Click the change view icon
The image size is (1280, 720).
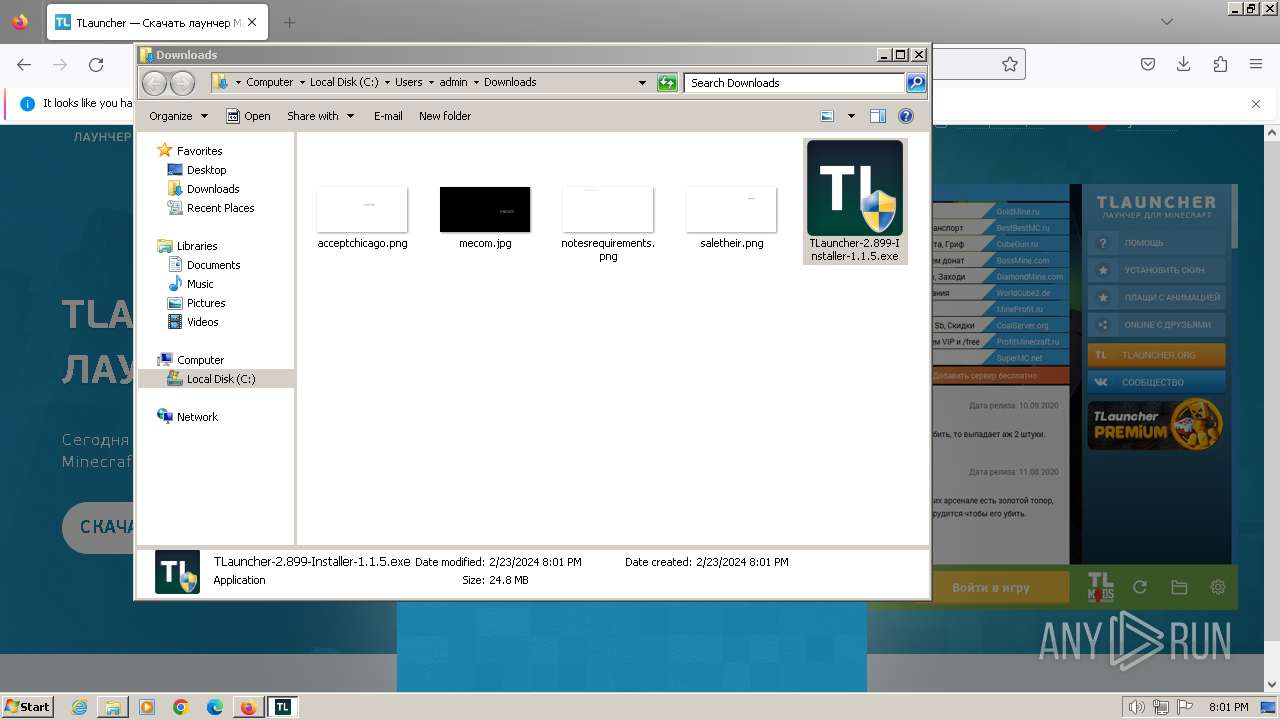tap(827, 116)
